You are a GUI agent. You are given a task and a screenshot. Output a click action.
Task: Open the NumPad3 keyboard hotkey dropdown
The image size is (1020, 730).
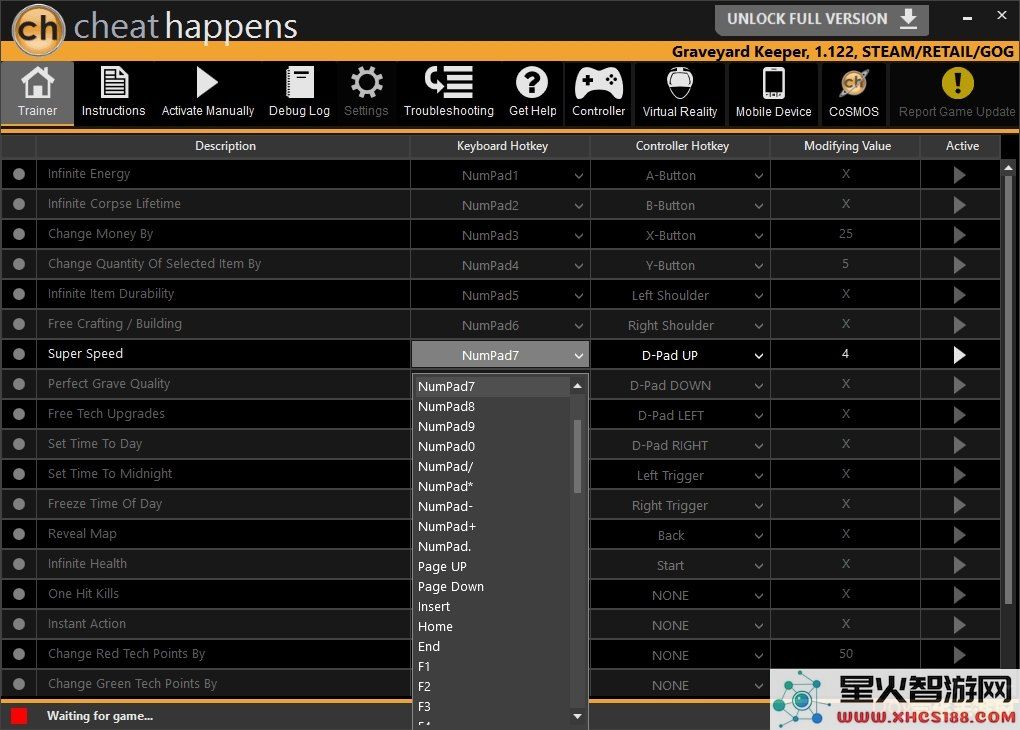coord(500,235)
